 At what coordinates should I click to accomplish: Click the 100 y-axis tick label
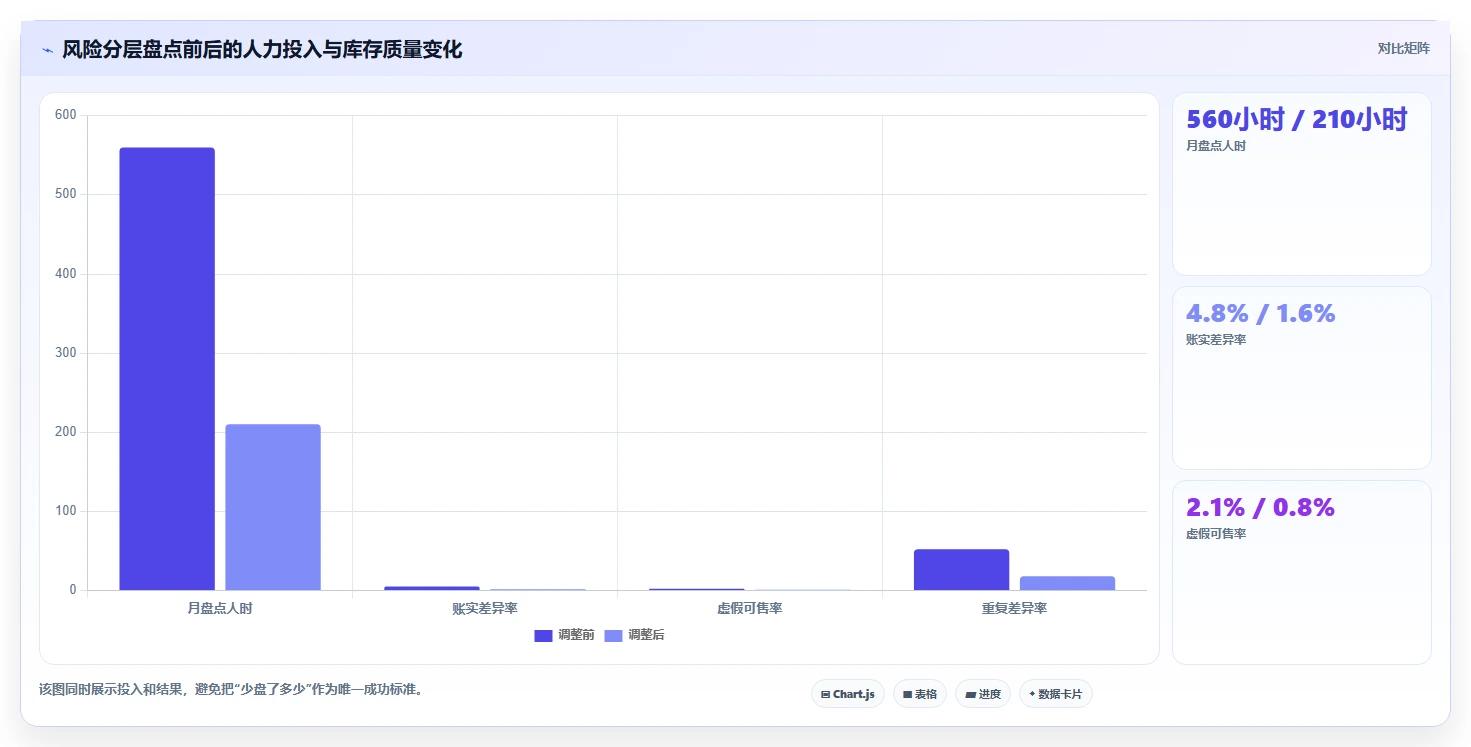[x=66, y=511]
